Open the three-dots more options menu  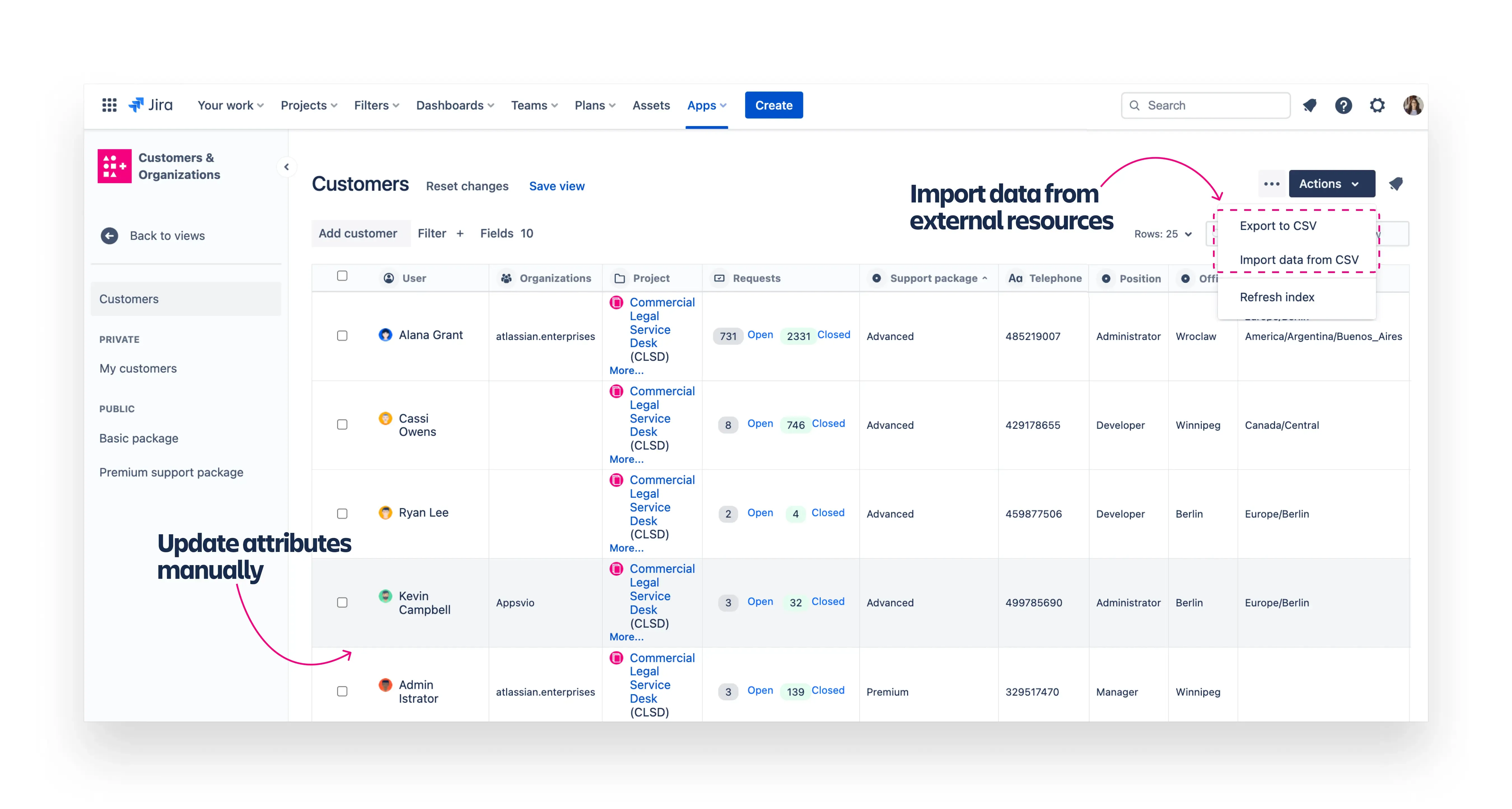pyautogui.click(x=1271, y=184)
